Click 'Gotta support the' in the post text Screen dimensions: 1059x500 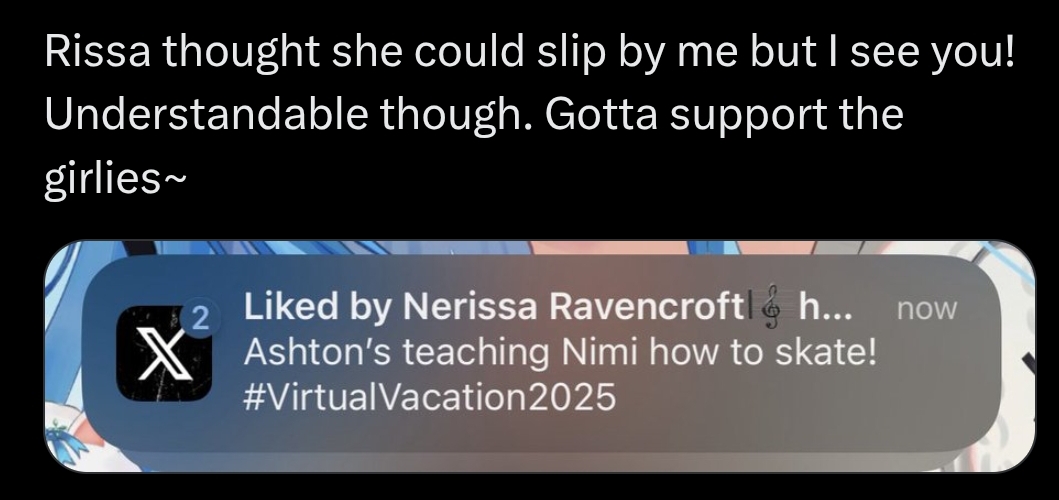tap(724, 115)
